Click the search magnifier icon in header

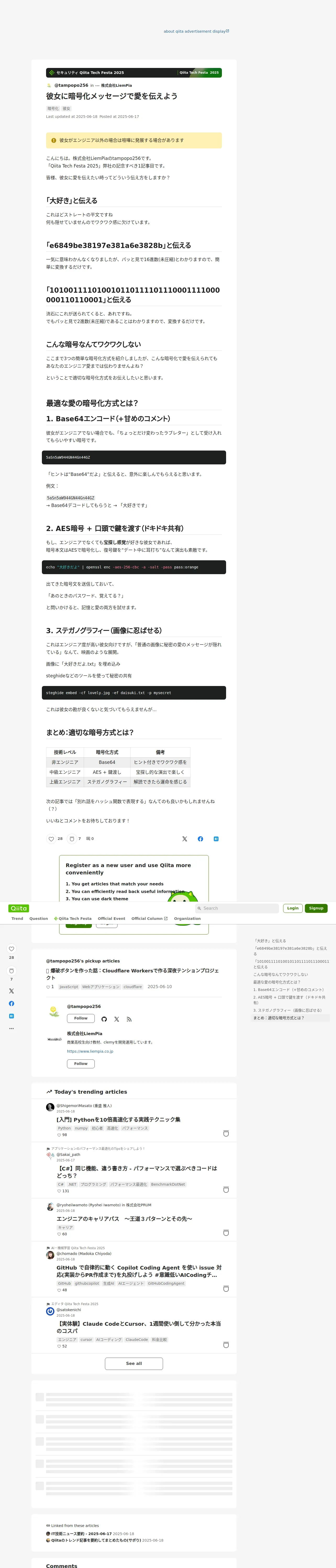[x=199, y=908]
